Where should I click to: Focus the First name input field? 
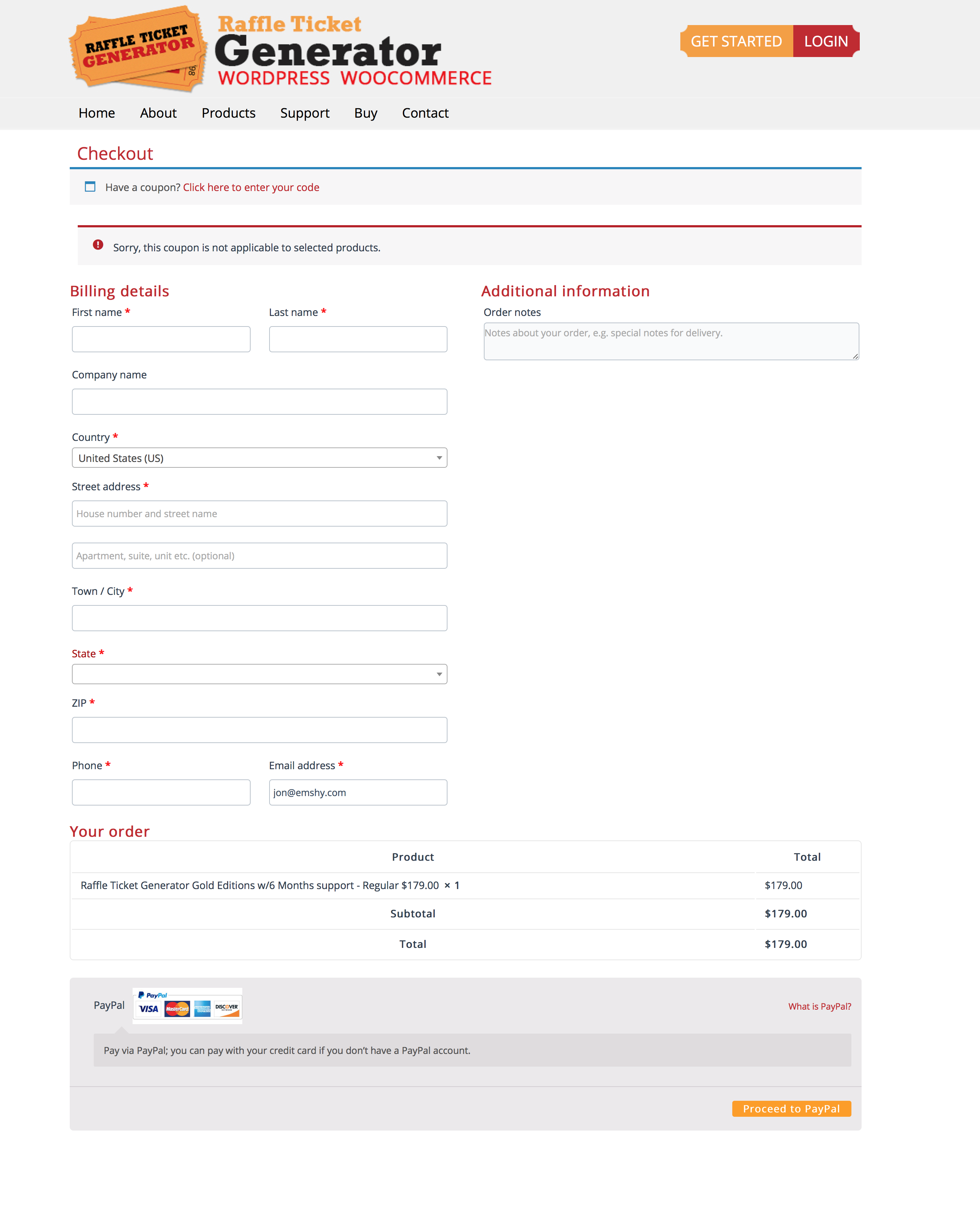161,339
